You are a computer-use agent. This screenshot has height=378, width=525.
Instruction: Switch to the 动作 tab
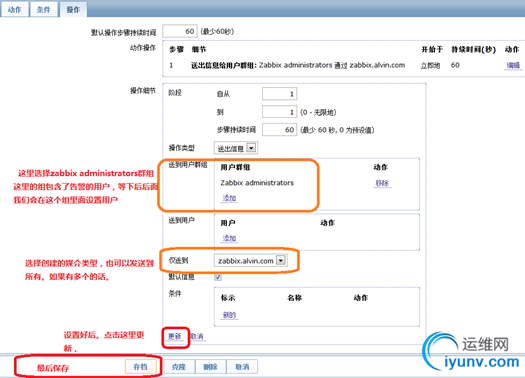(x=14, y=9)
